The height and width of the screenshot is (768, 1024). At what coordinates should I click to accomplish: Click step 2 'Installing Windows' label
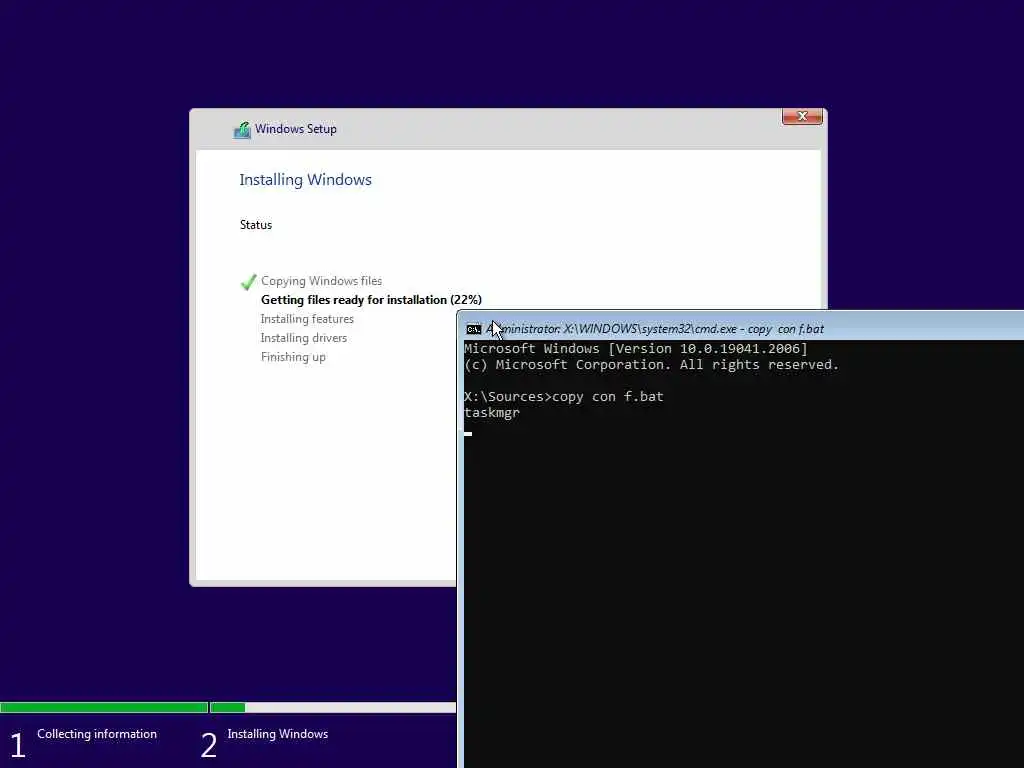coord(278,734)
